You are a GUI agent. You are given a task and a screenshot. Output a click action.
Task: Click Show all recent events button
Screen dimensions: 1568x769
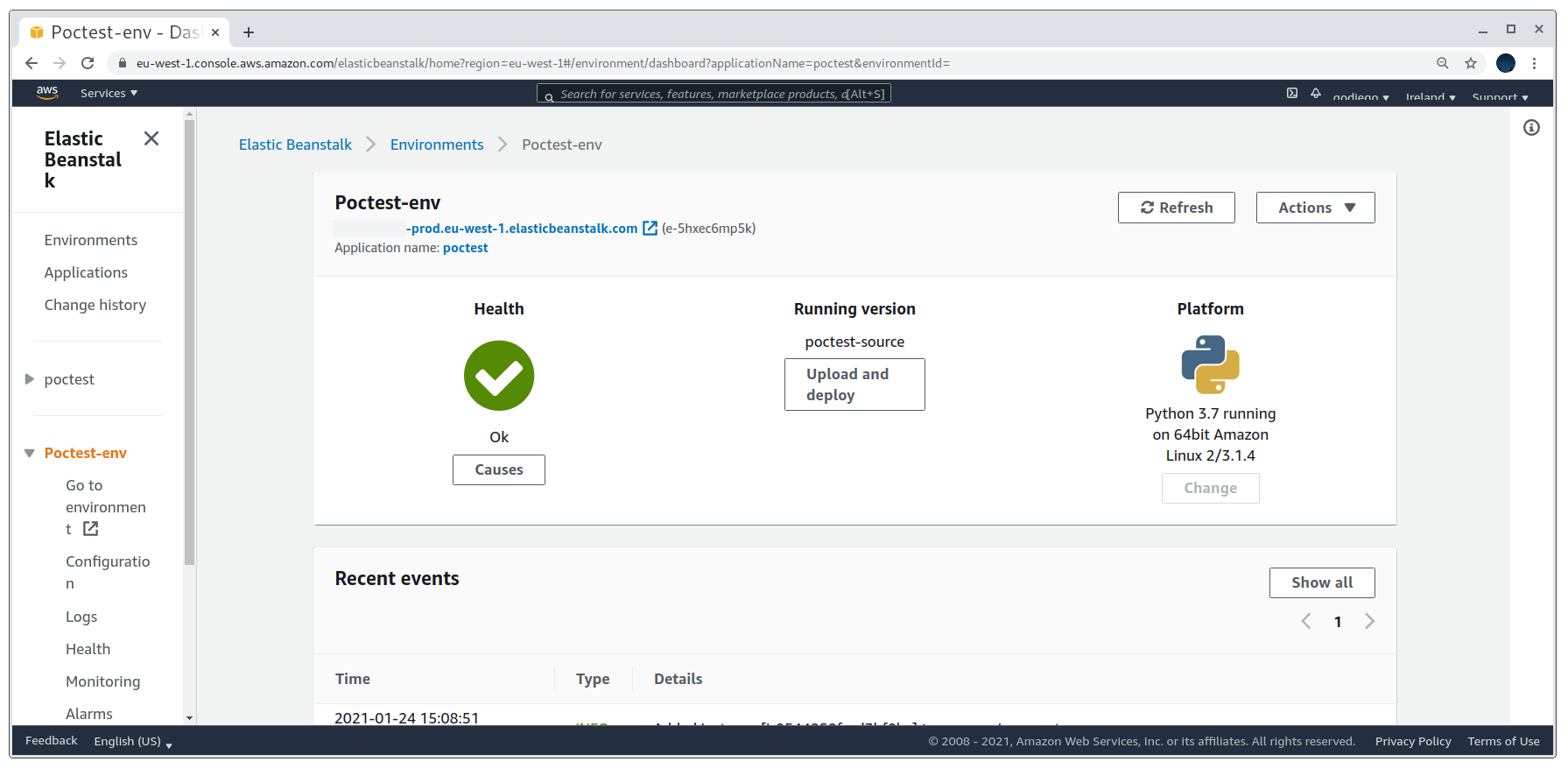[1322, 582]
